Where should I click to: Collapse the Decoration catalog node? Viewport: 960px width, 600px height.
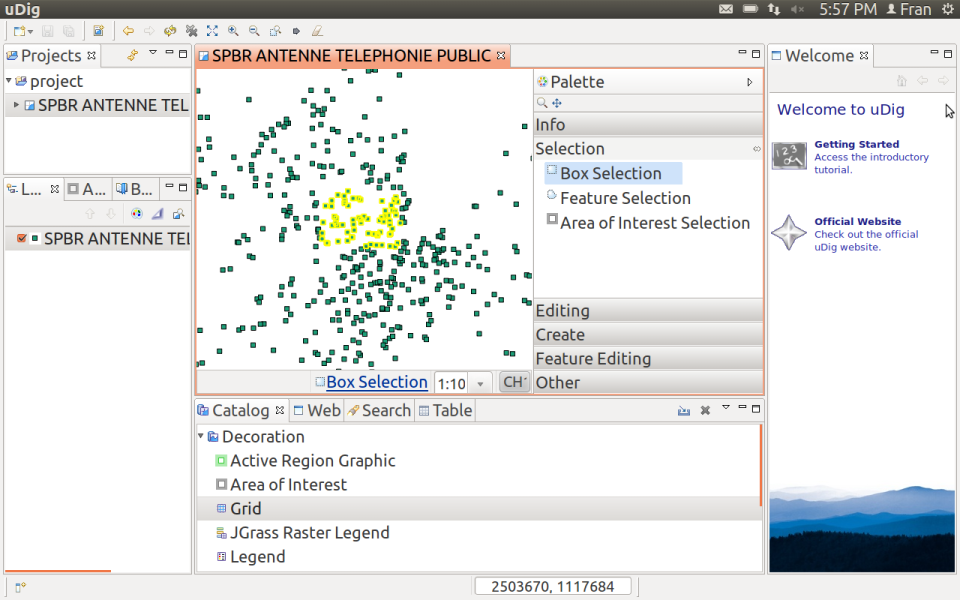pyautogui.click(x=200, y=436)
